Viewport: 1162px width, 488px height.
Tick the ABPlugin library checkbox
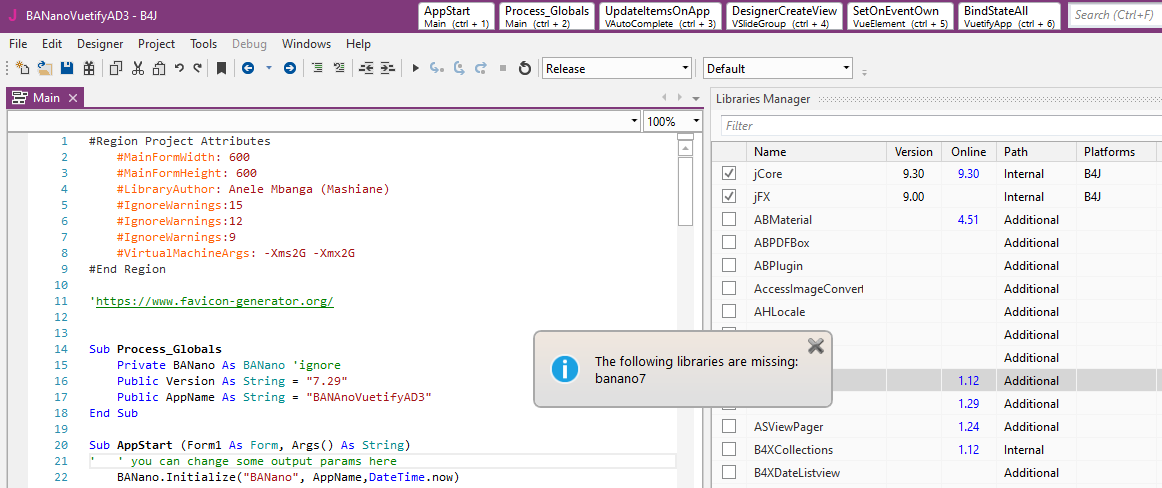click(x=728, y=266)
